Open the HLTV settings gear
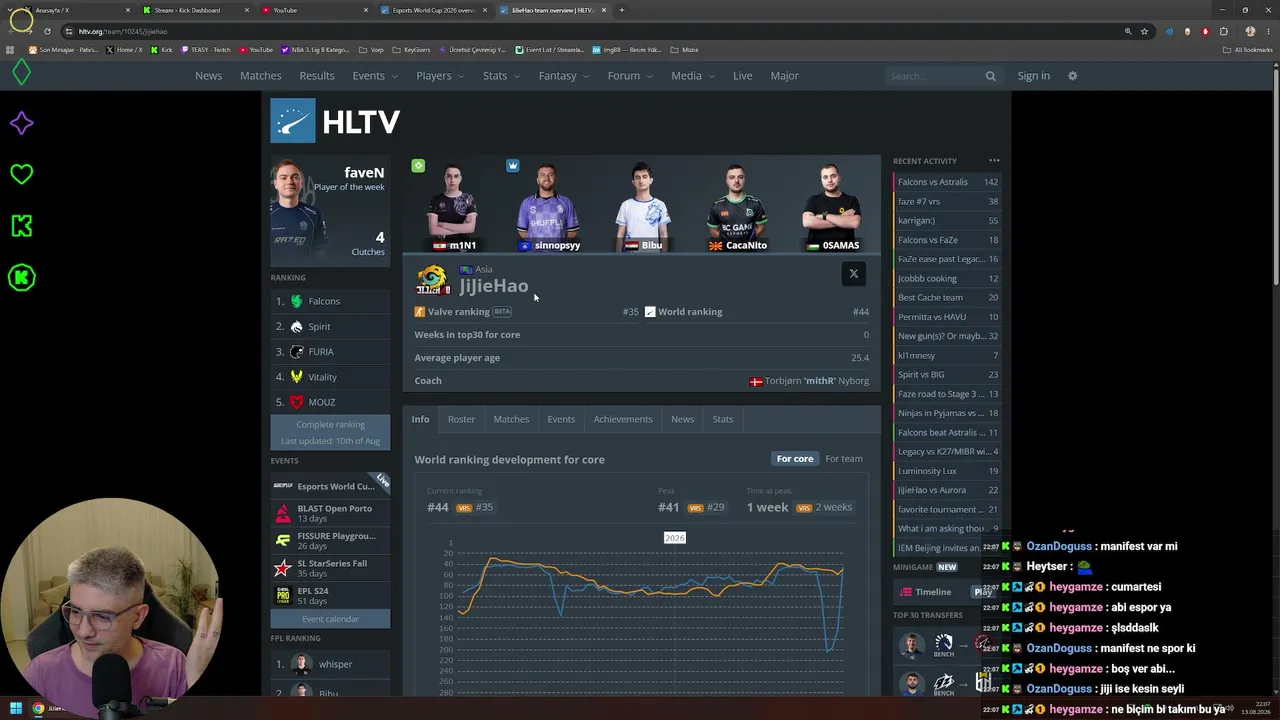This screenshot has width=1280, height=720. tap(1072, 76)
